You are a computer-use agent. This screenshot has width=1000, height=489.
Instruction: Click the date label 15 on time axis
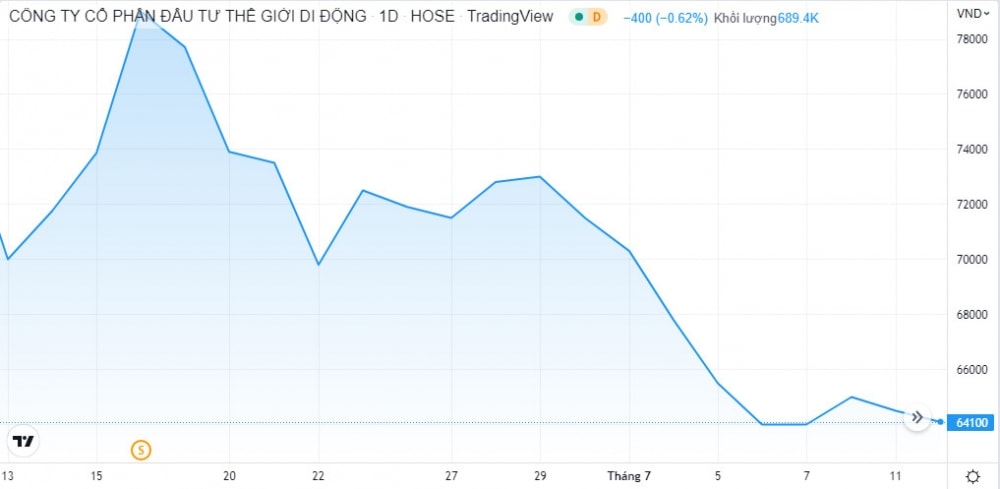pyautogui.click(x=95, y=476)
